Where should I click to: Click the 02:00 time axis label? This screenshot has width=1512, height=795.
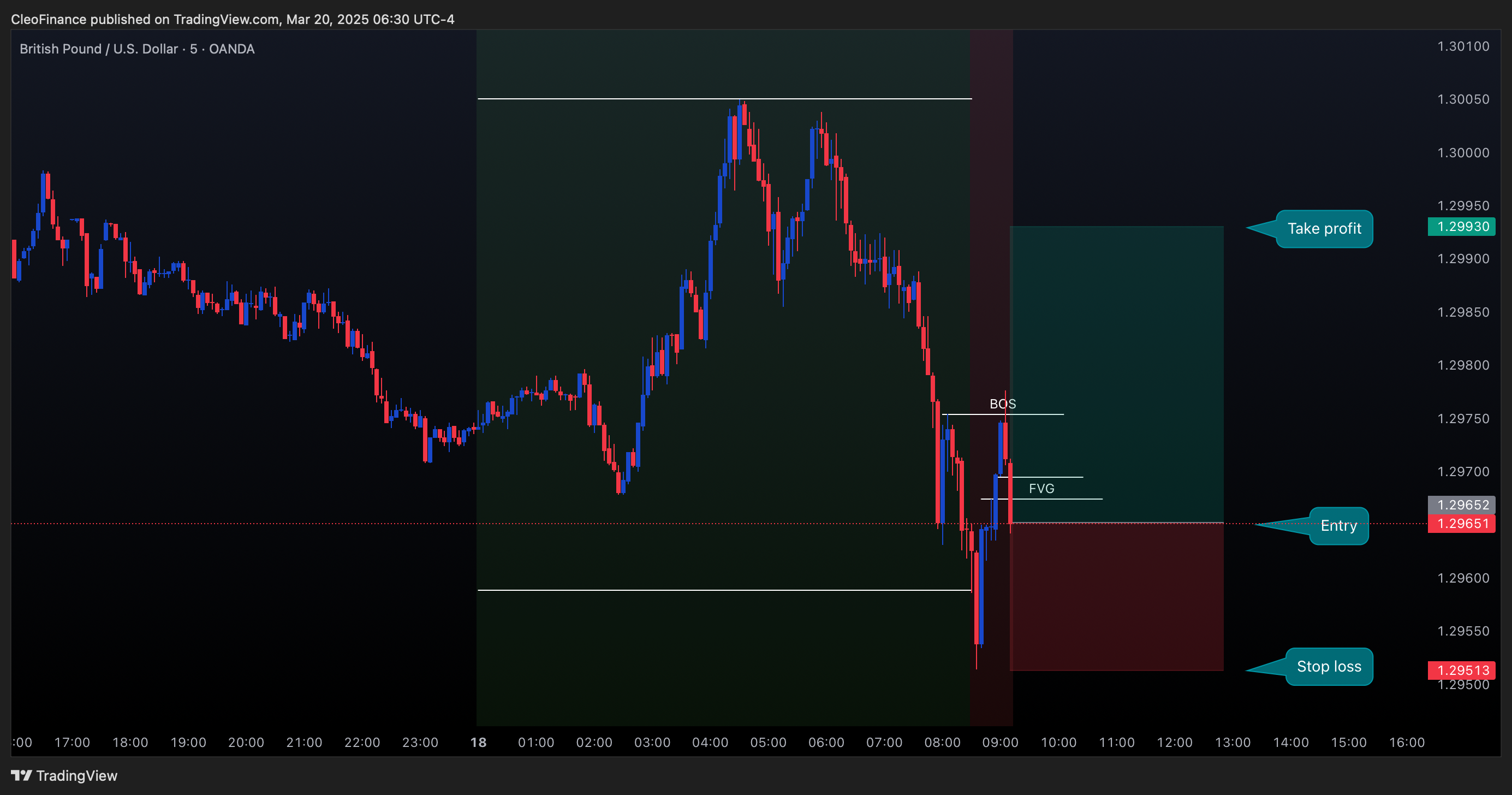point(594,742)
